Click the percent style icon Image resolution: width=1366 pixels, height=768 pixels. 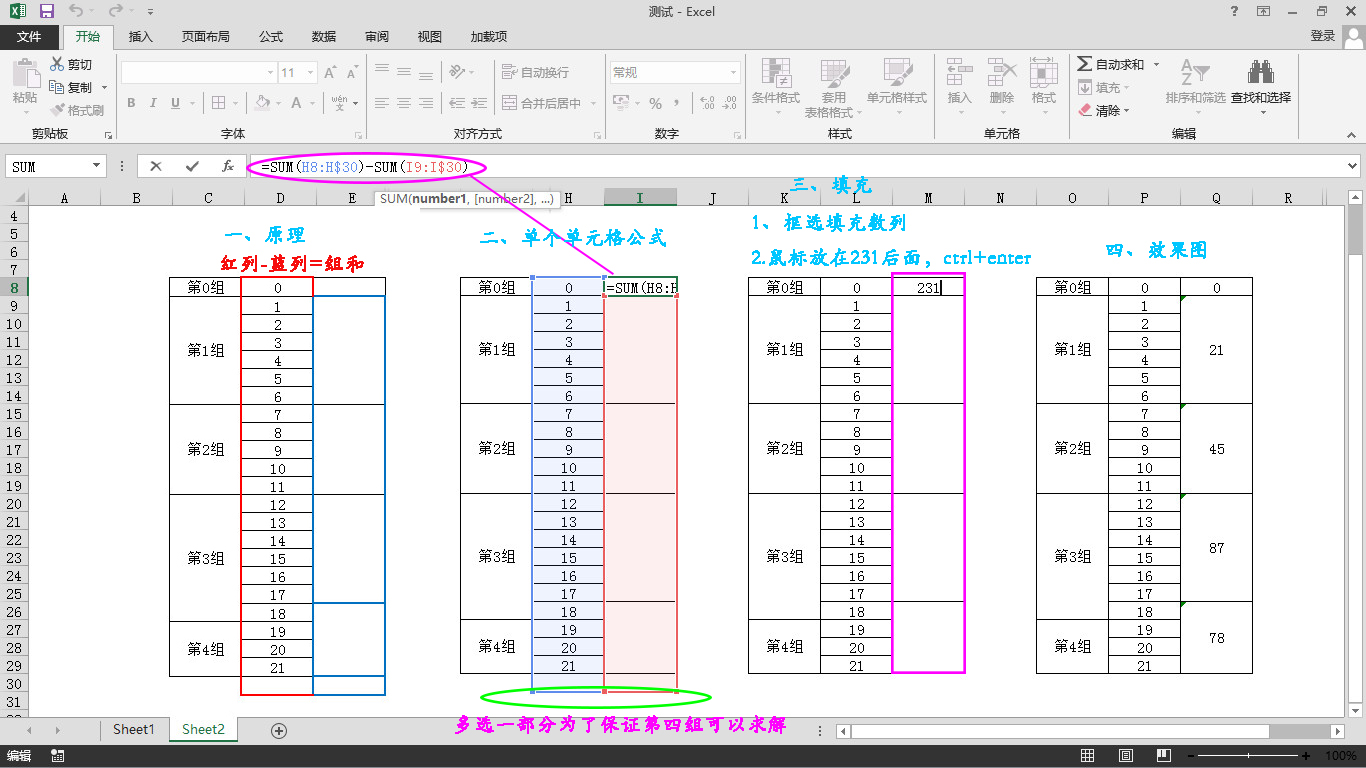click(656, 103)
